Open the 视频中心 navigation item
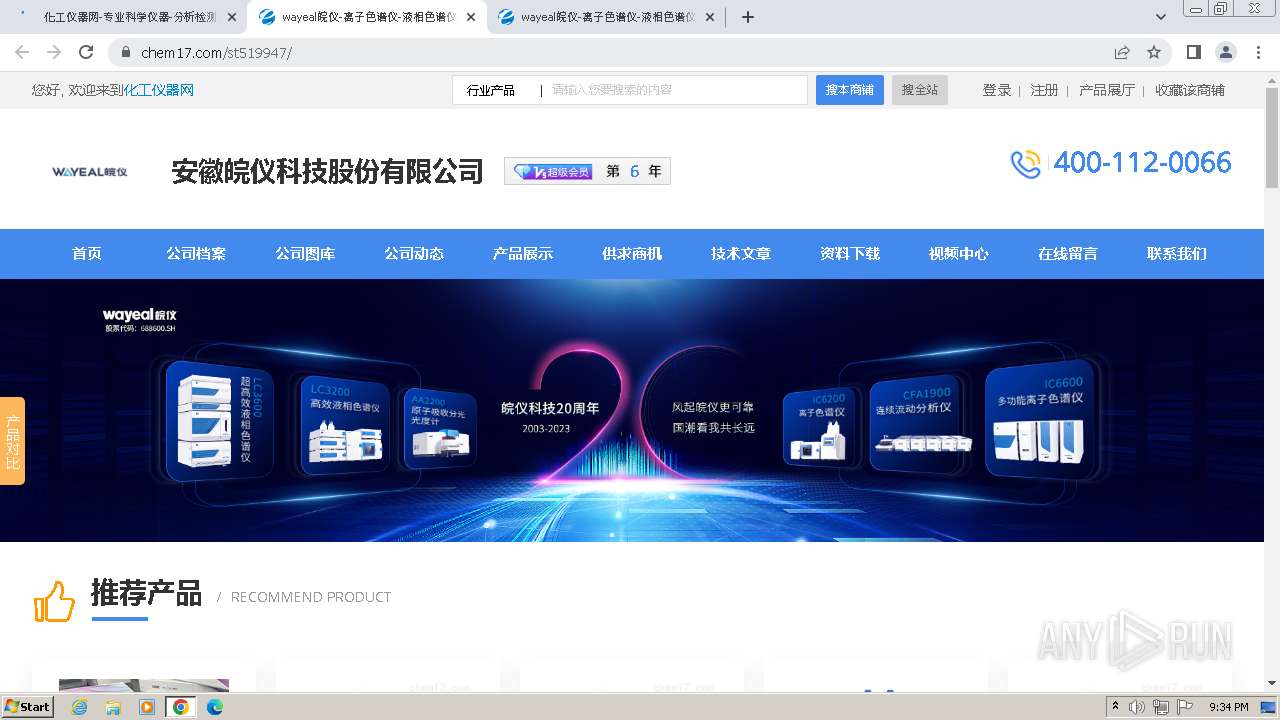Viewport: 1280px width, 720px height. 959,254
